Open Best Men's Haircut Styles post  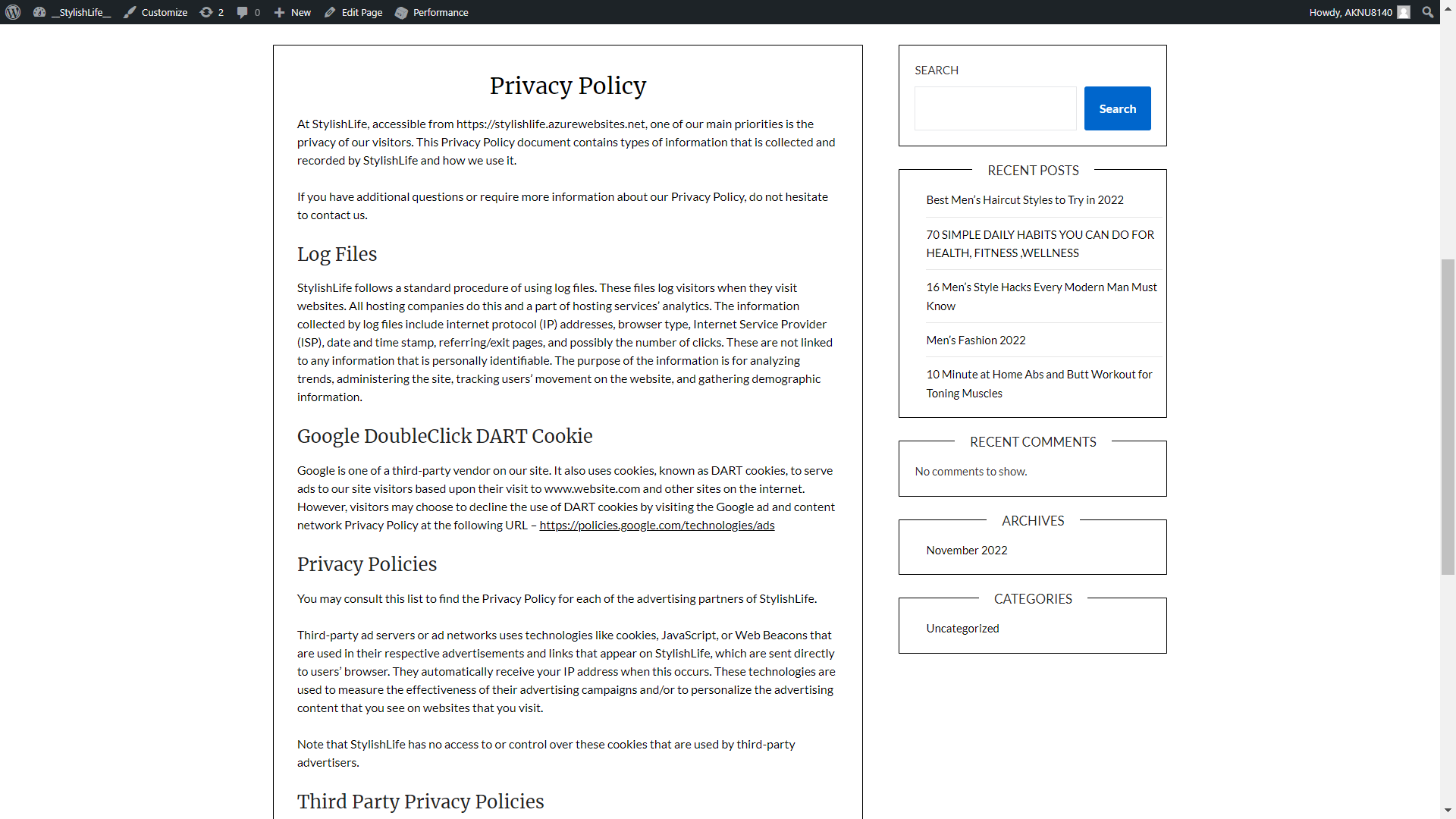[1025, 200]
